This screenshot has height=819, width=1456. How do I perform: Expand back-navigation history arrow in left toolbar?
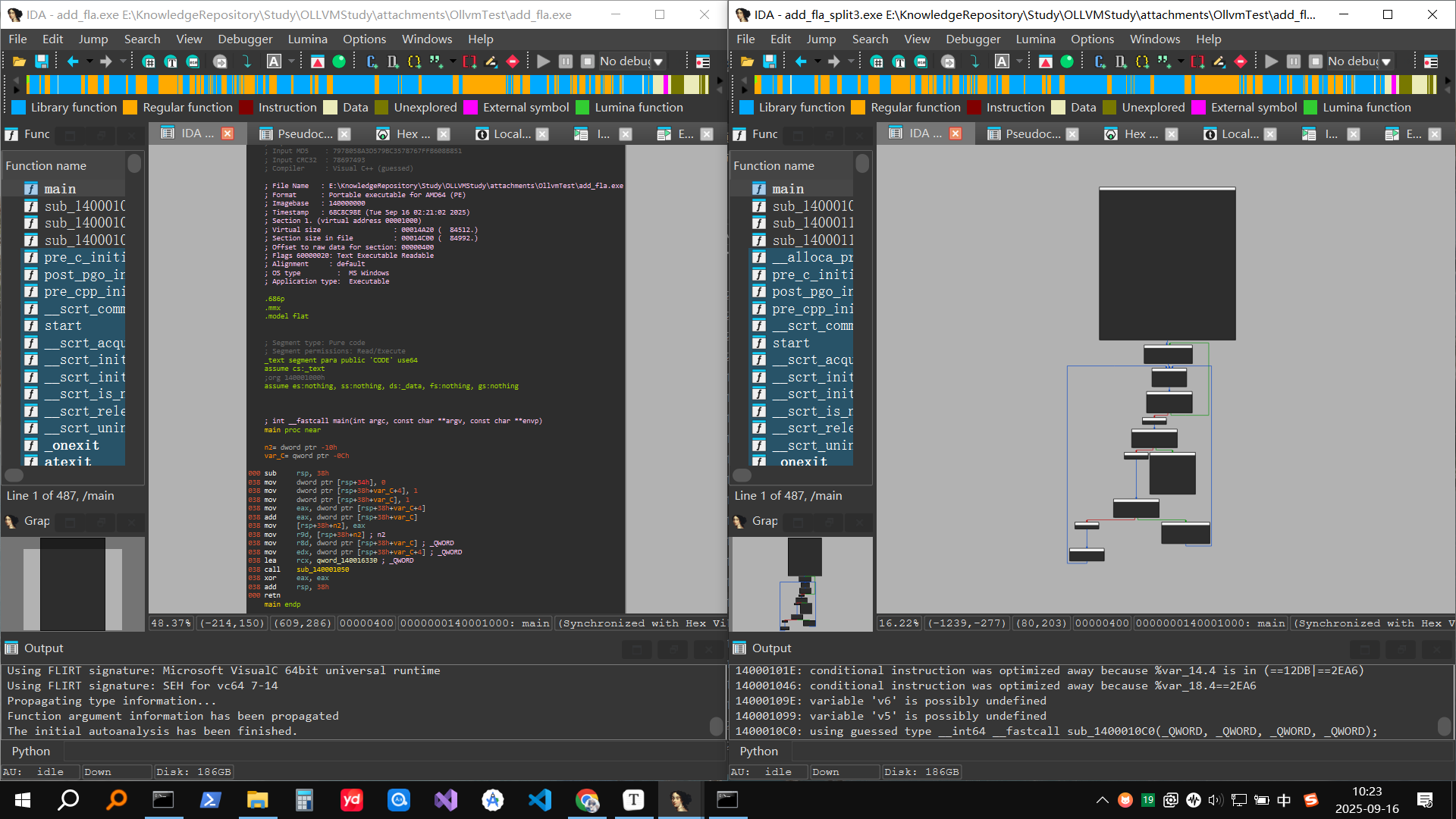click(x=89, y=61)
